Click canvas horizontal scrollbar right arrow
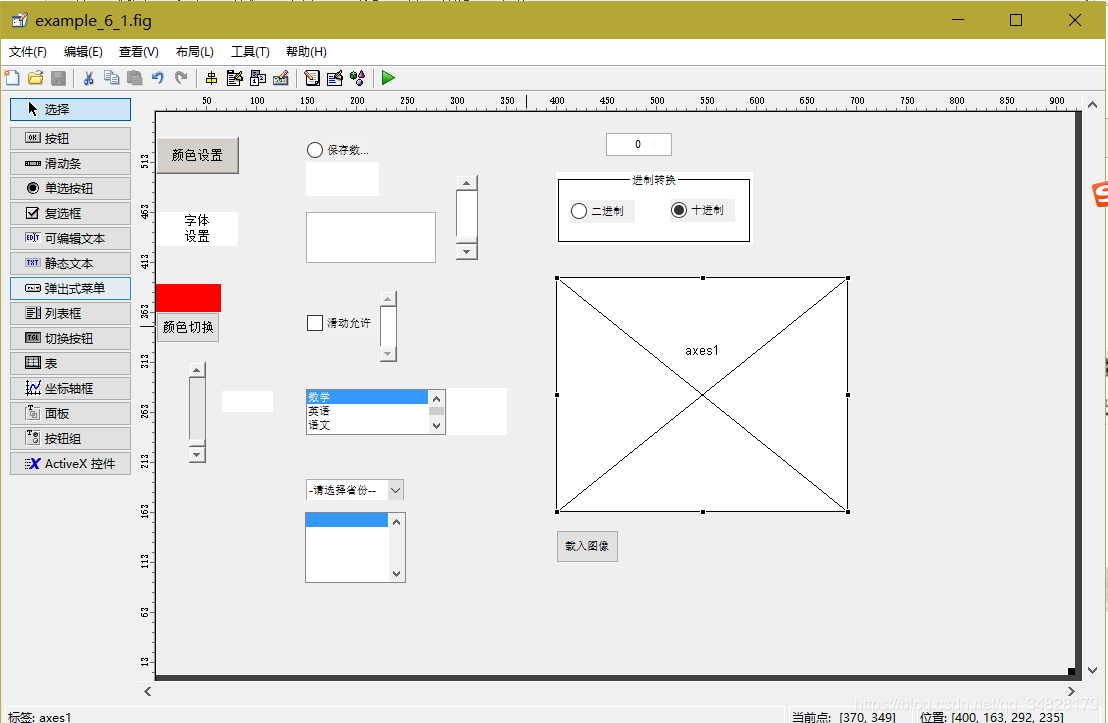The width and height of the screenshot is (1108, 723). pos(1071,691)
